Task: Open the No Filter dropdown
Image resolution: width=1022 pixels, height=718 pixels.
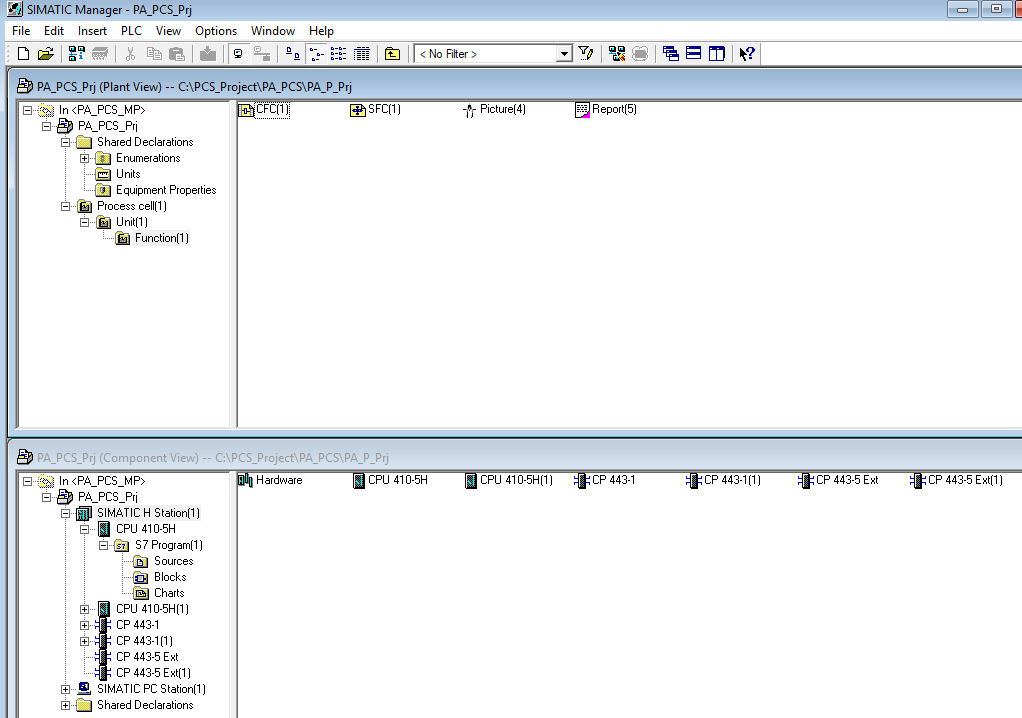Action: (x=564, y=54)
